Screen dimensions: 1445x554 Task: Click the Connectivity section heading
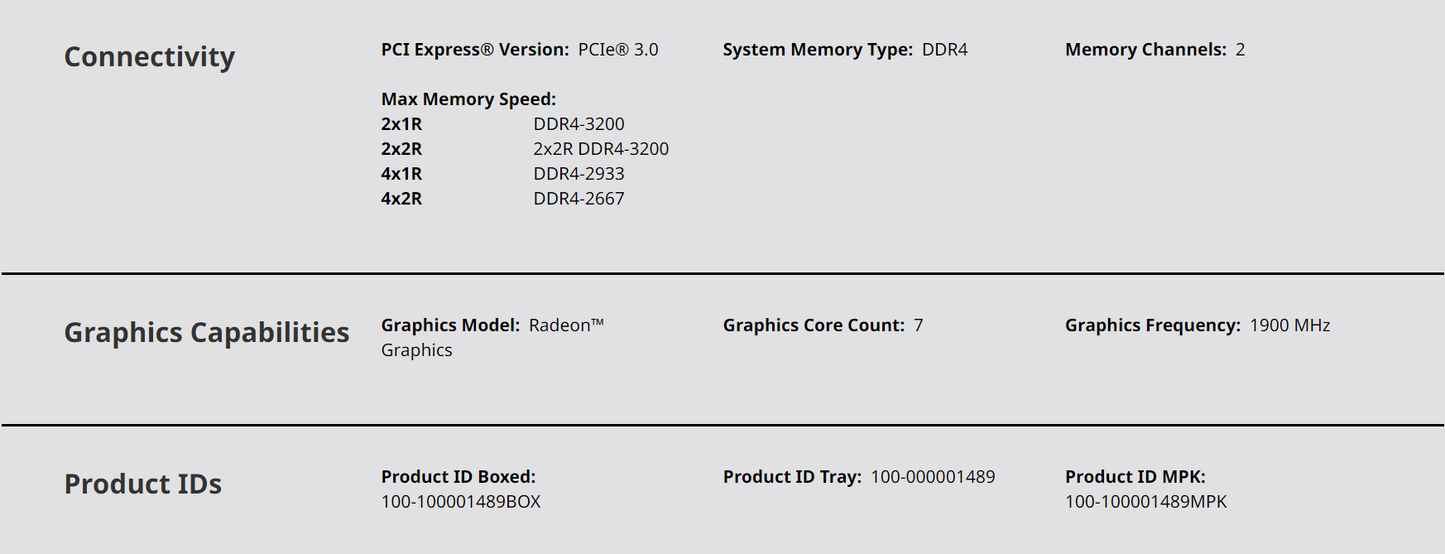(149, 57)
